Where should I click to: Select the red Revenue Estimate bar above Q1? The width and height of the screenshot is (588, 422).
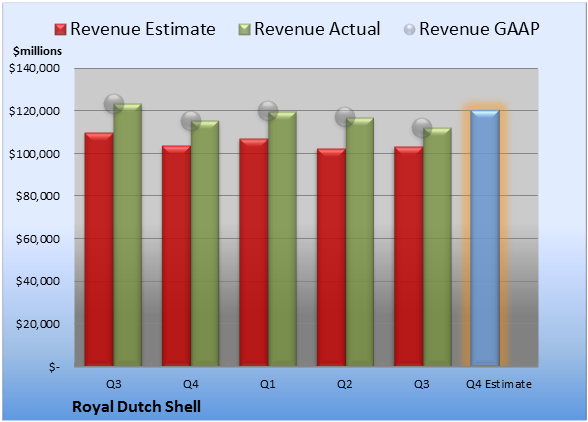[254, 252]
